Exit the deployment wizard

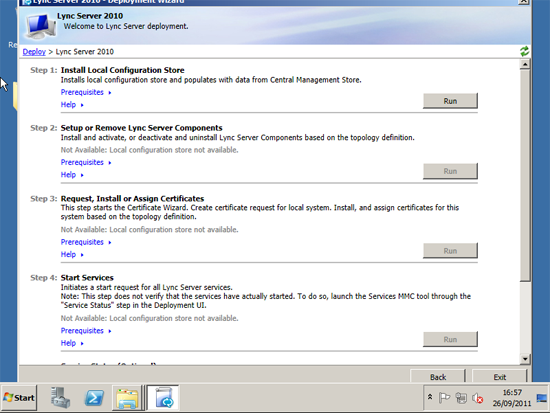pyautogui.click(x=499, y=377)
